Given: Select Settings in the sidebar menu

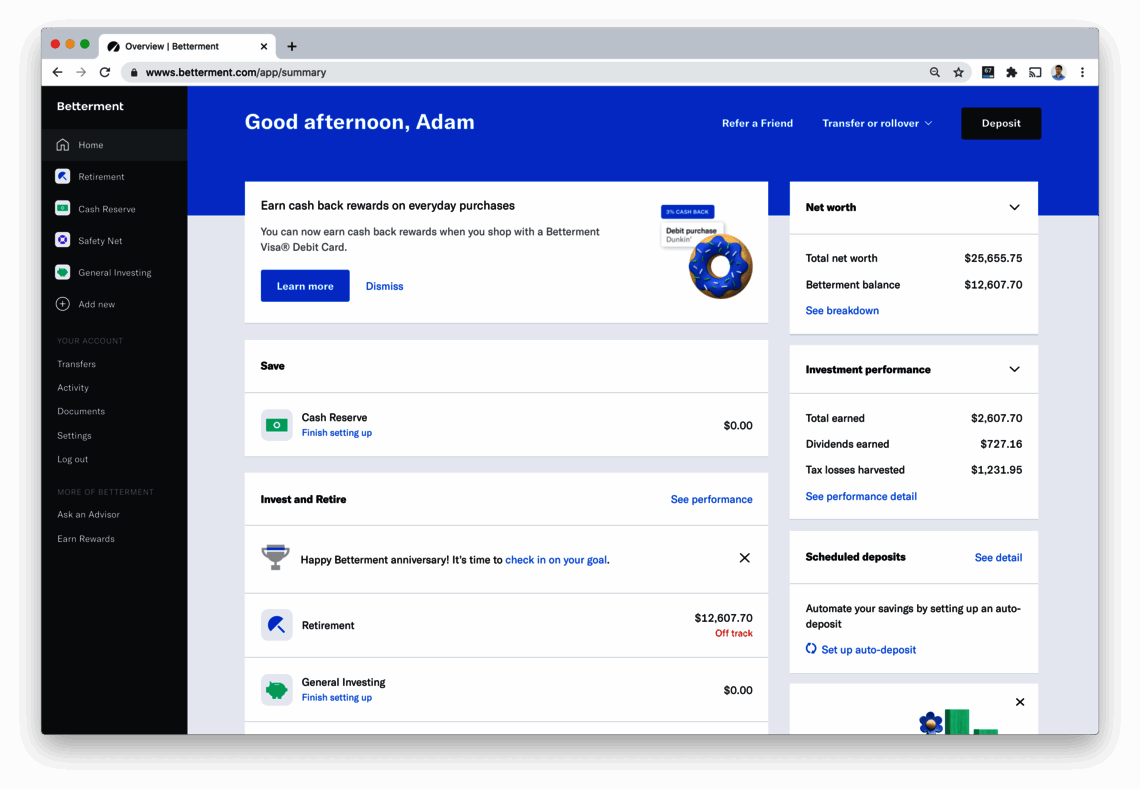Looking at the screenshot, I should click(x=74, y=435).
